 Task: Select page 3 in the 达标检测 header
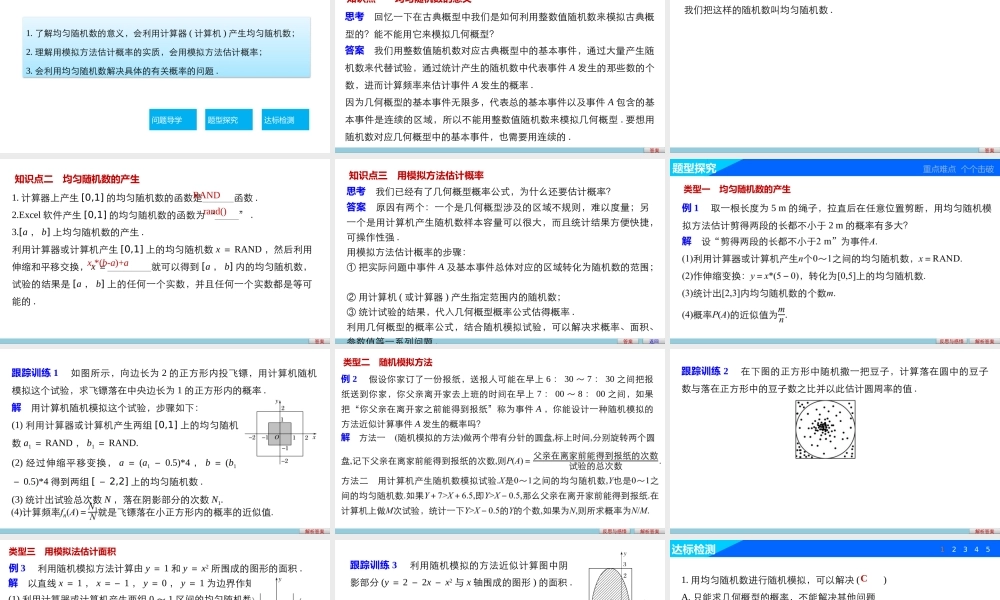tap(965, 548)
